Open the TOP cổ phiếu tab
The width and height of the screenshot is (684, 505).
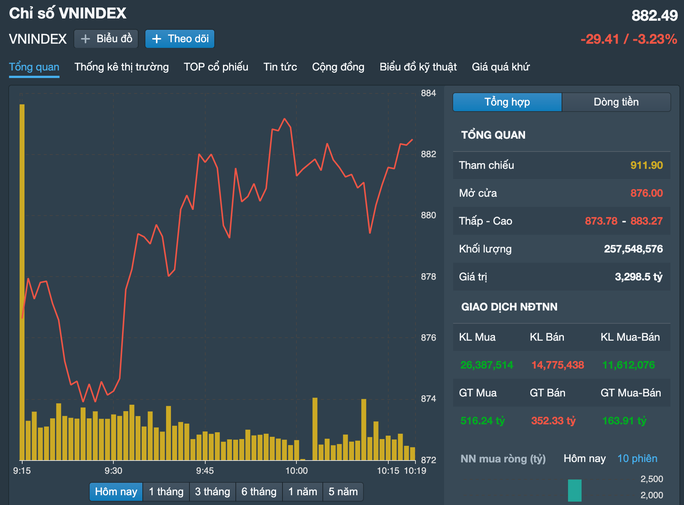pyautogui.click(x=216, y=67)
